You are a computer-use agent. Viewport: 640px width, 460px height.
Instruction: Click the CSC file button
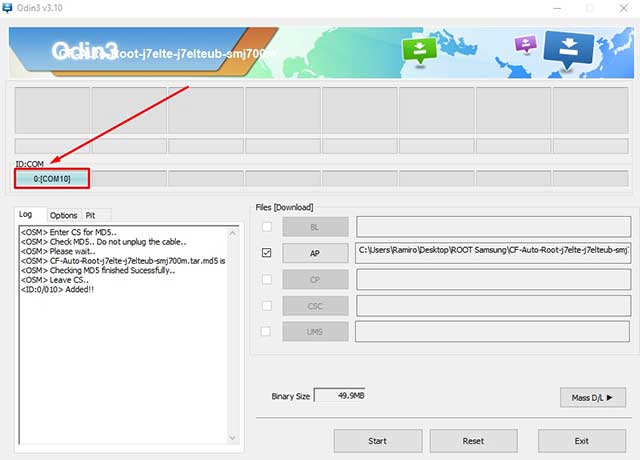tap(316, 306)
